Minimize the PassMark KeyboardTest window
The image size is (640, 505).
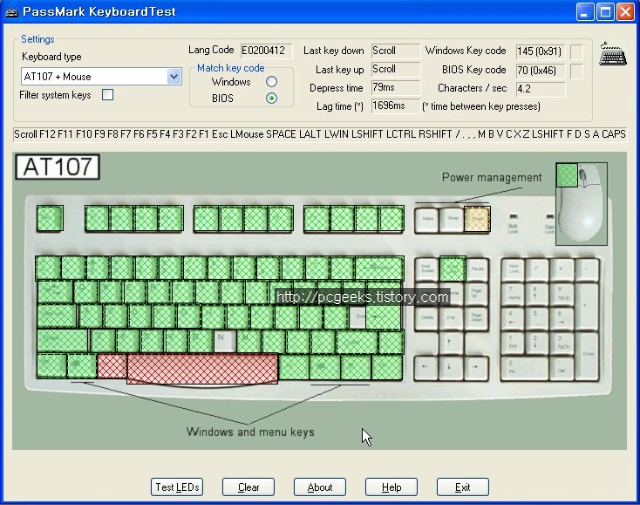coord(584,12)
